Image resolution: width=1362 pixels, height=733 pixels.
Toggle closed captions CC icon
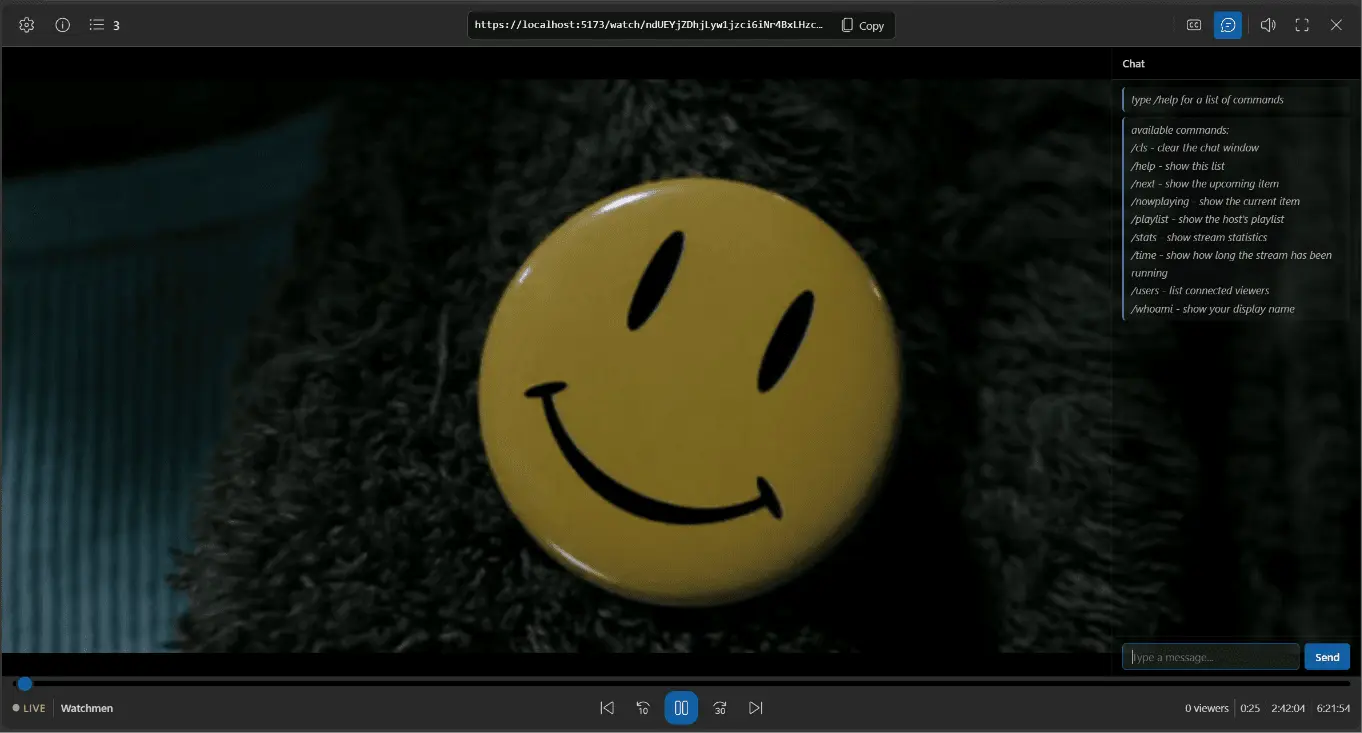[x=1194, y=25]
